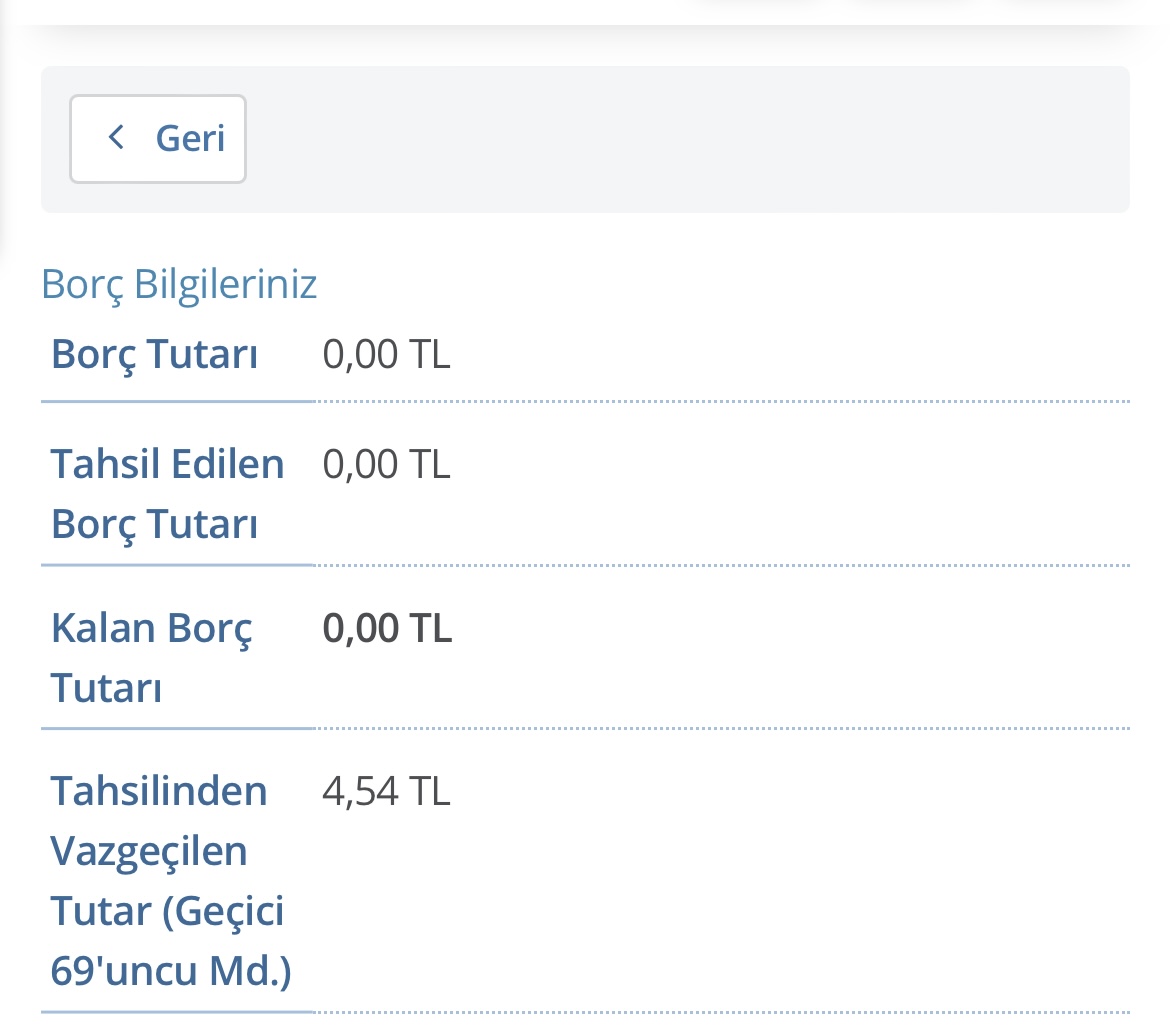The image size is (1170, 1036).
Task: Click the 4,54 TL waived amount value
Action: pos(387,791)
